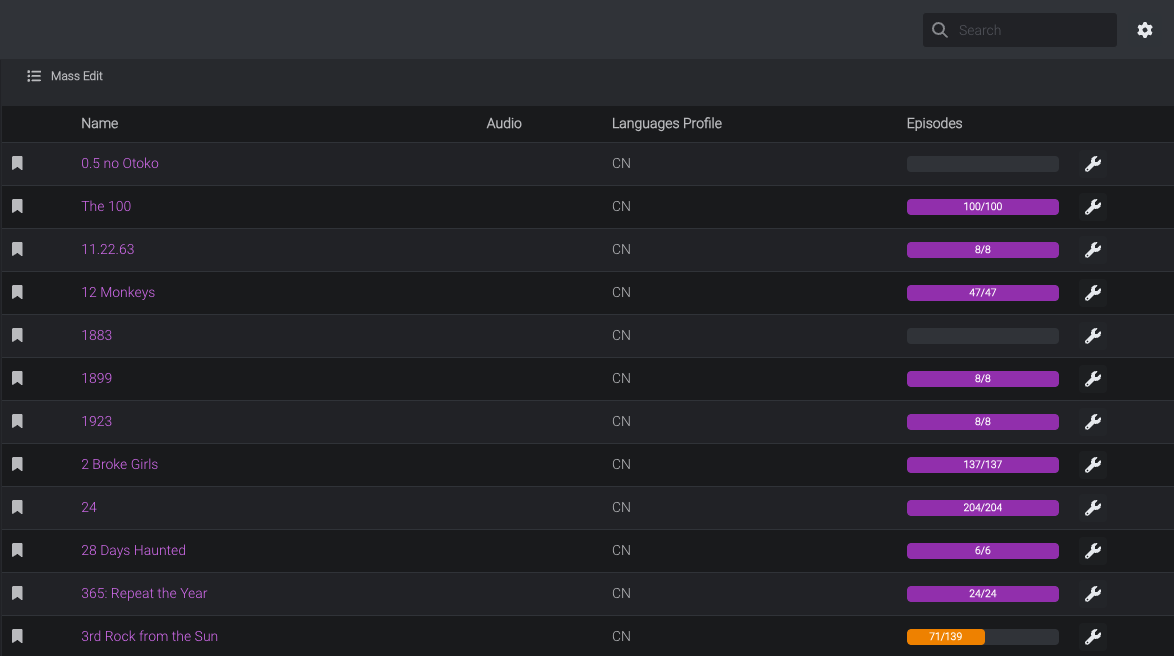Toggle bookmark for 1923
The image size is (1174, 656).
coord(17,421)
